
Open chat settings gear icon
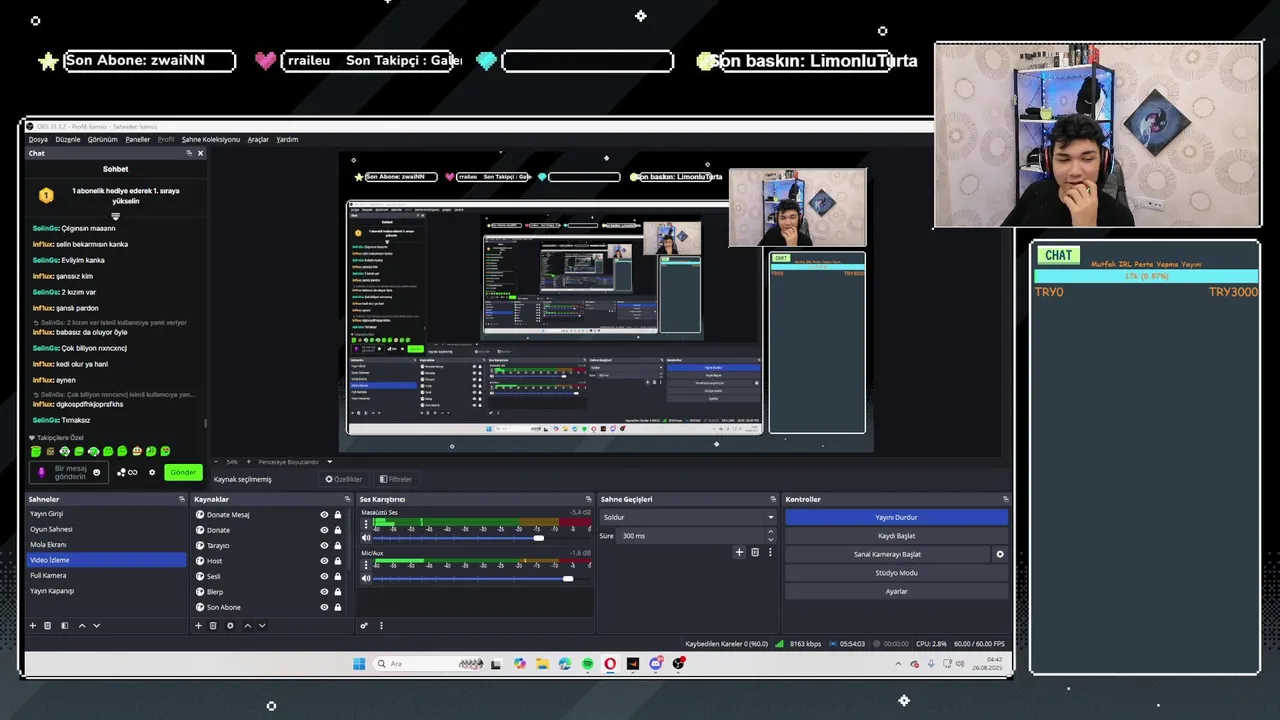click(x=152, y=472)
